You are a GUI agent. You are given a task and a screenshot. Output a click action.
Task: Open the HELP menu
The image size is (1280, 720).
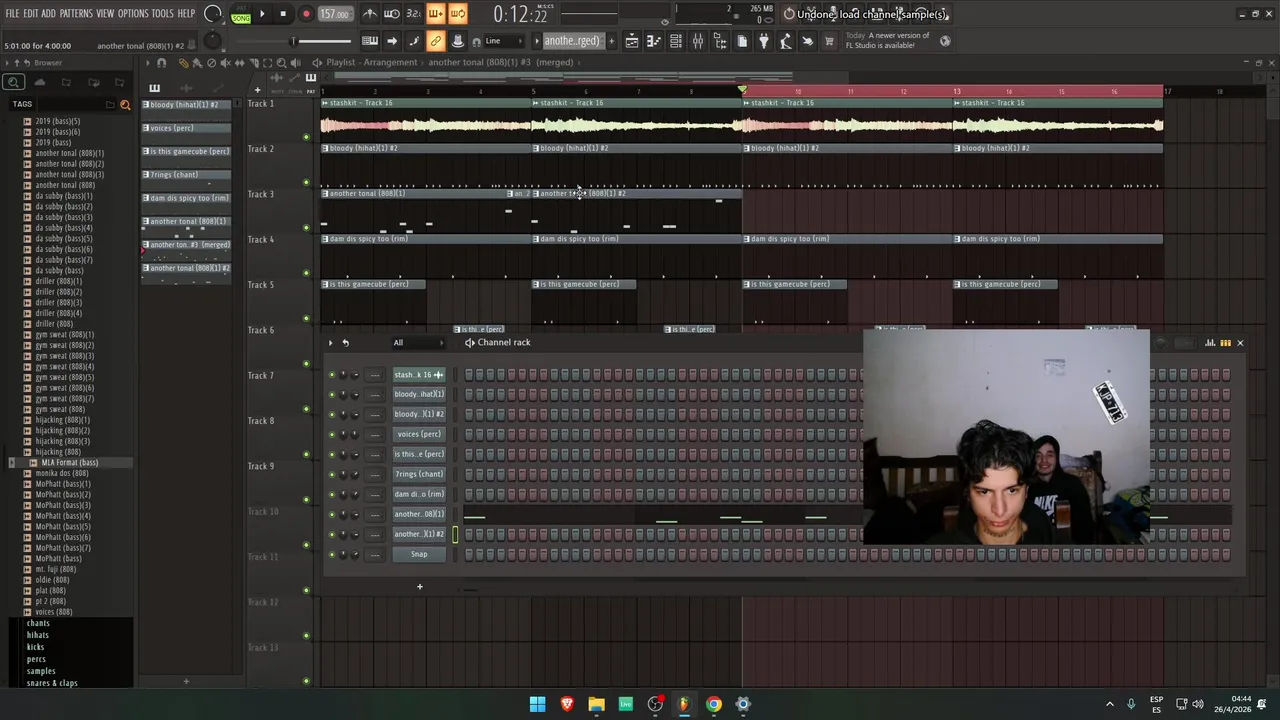coord(186,14)
